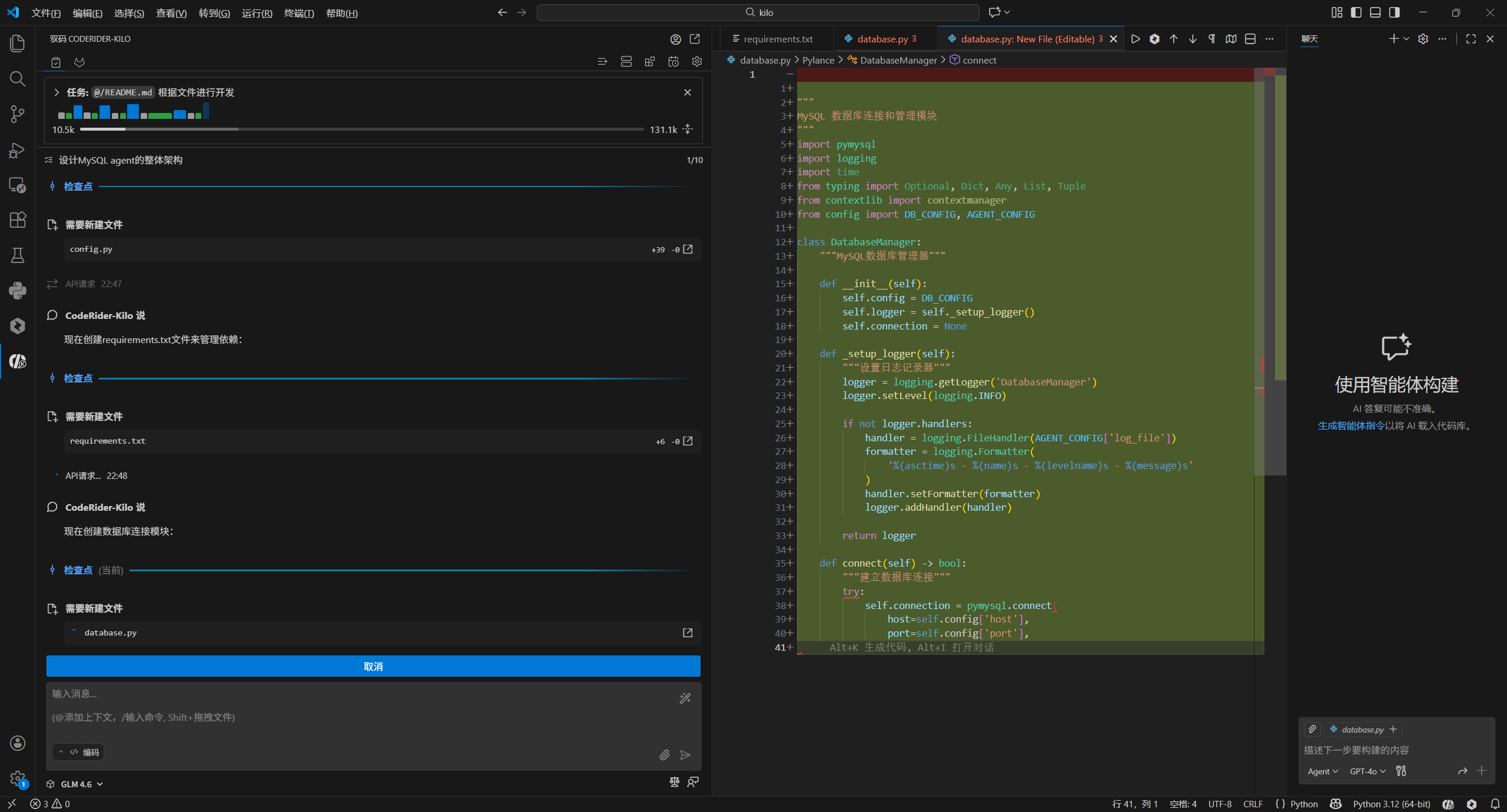Click the blue 取消 cancel button

click(373, 667)
